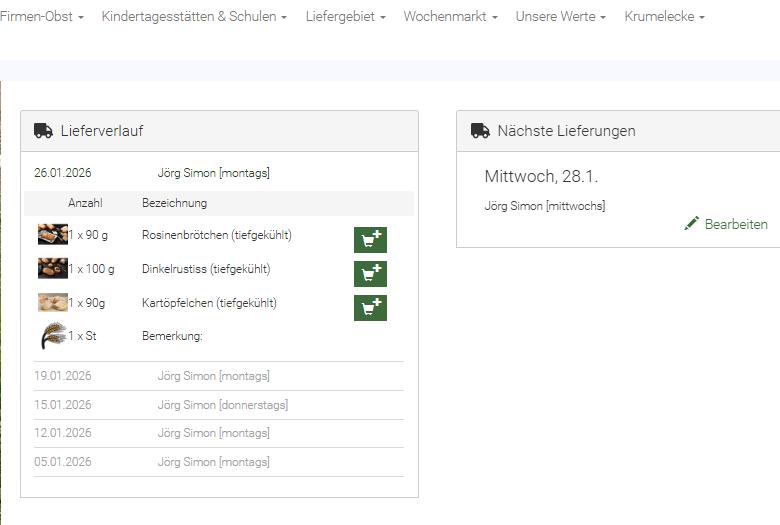Open the Unsere Werte menu
The image size is (780, 525).
click(x=560, y=17)
